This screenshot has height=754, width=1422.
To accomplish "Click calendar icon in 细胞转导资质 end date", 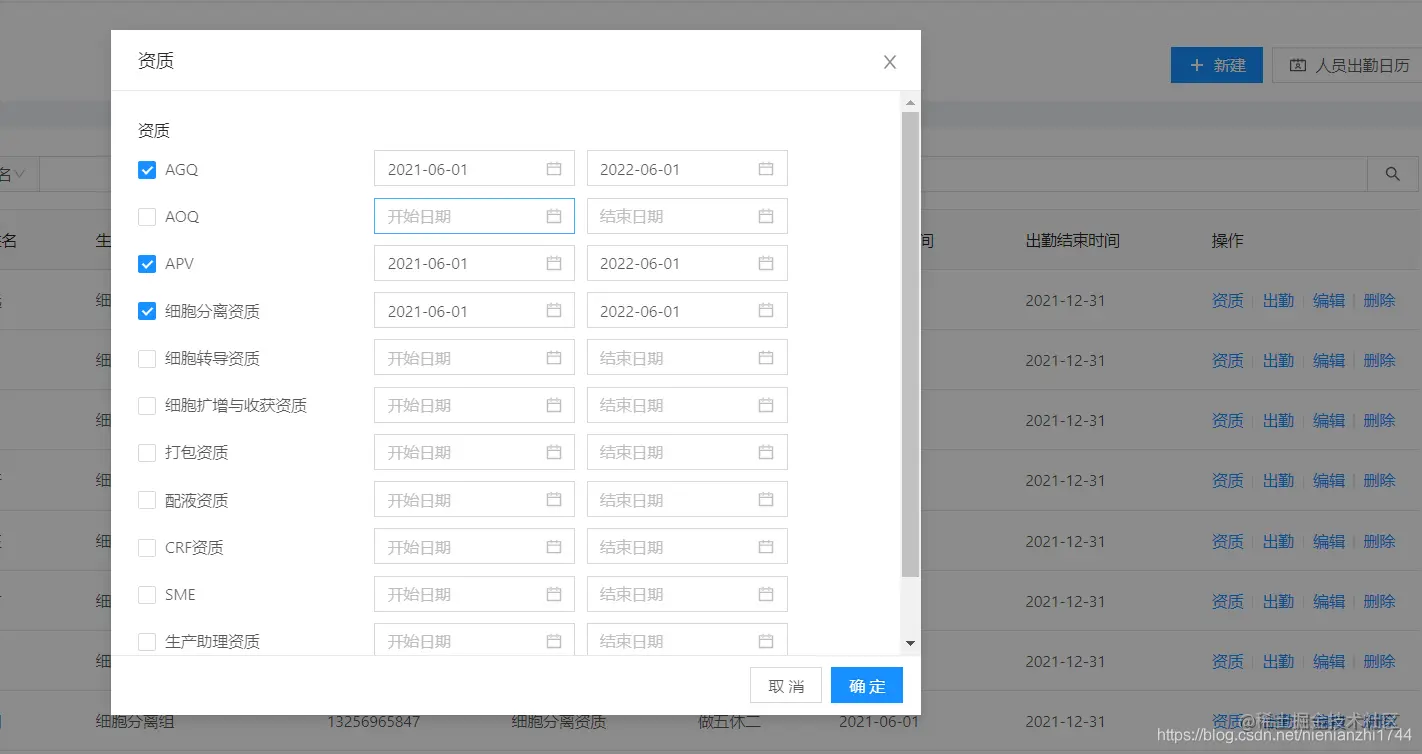I will (766, 357).
